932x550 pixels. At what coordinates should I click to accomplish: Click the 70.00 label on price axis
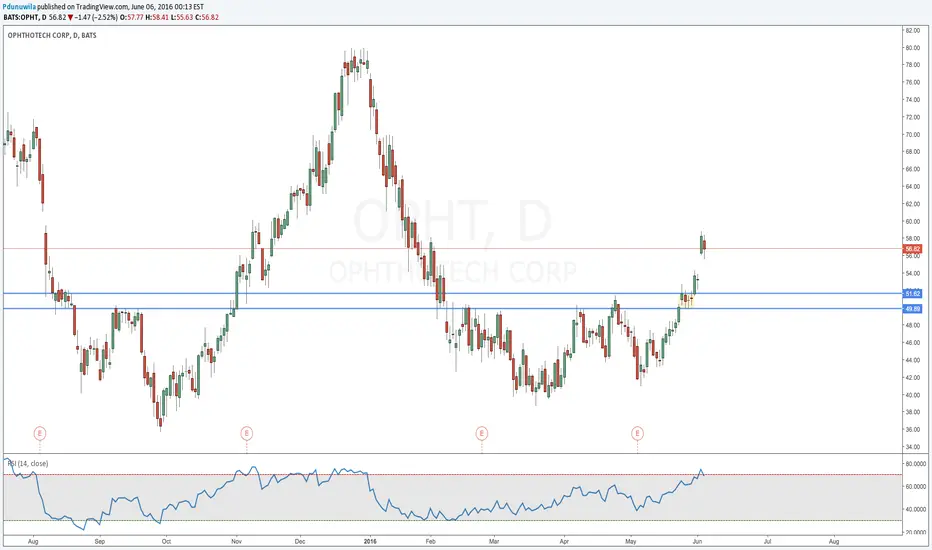[912, 134]
